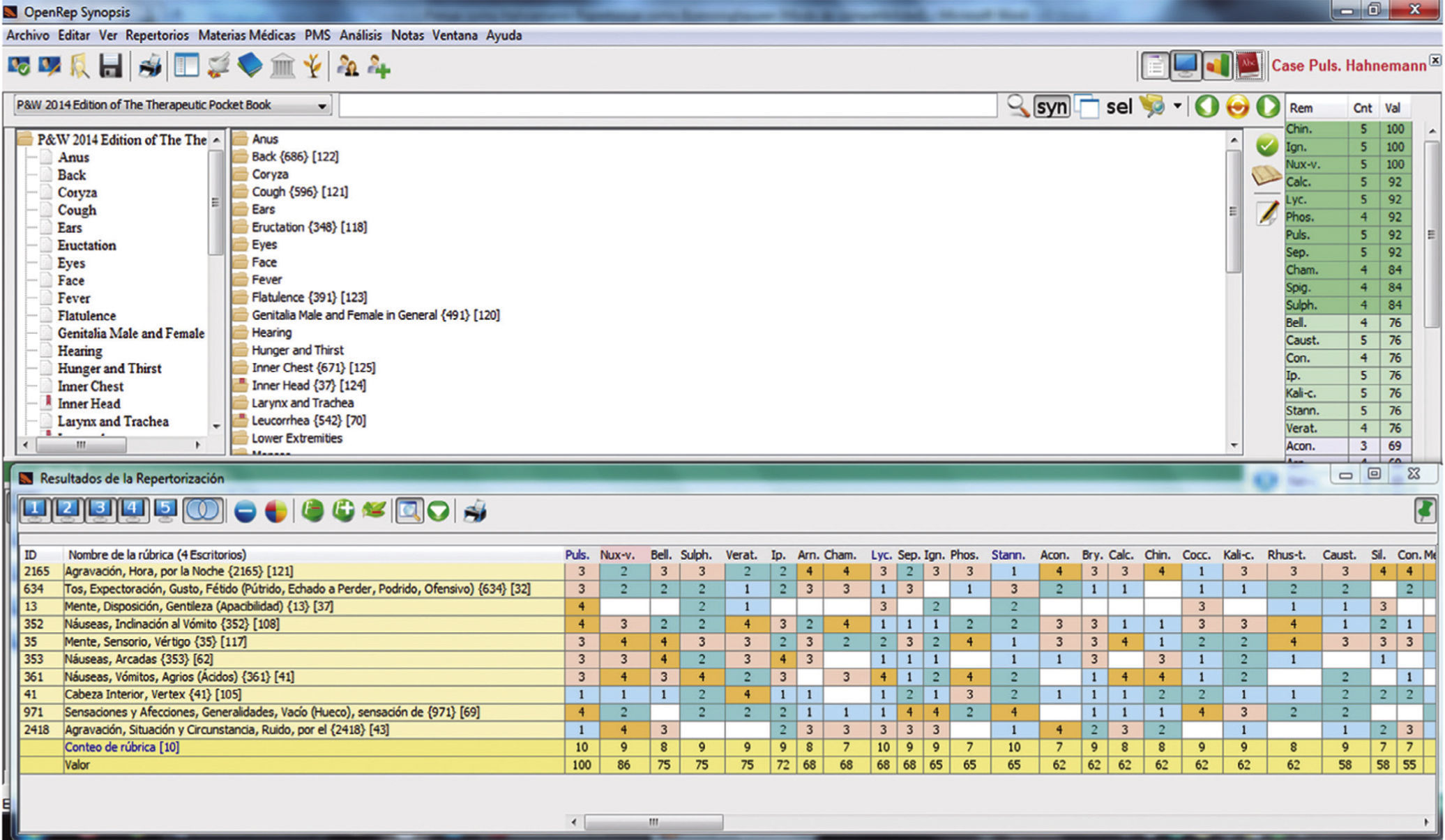Image resolution: width=1445 pixels, height=840 pixels.
Task: Open the Repertorios menu
Action: point(157,35)
